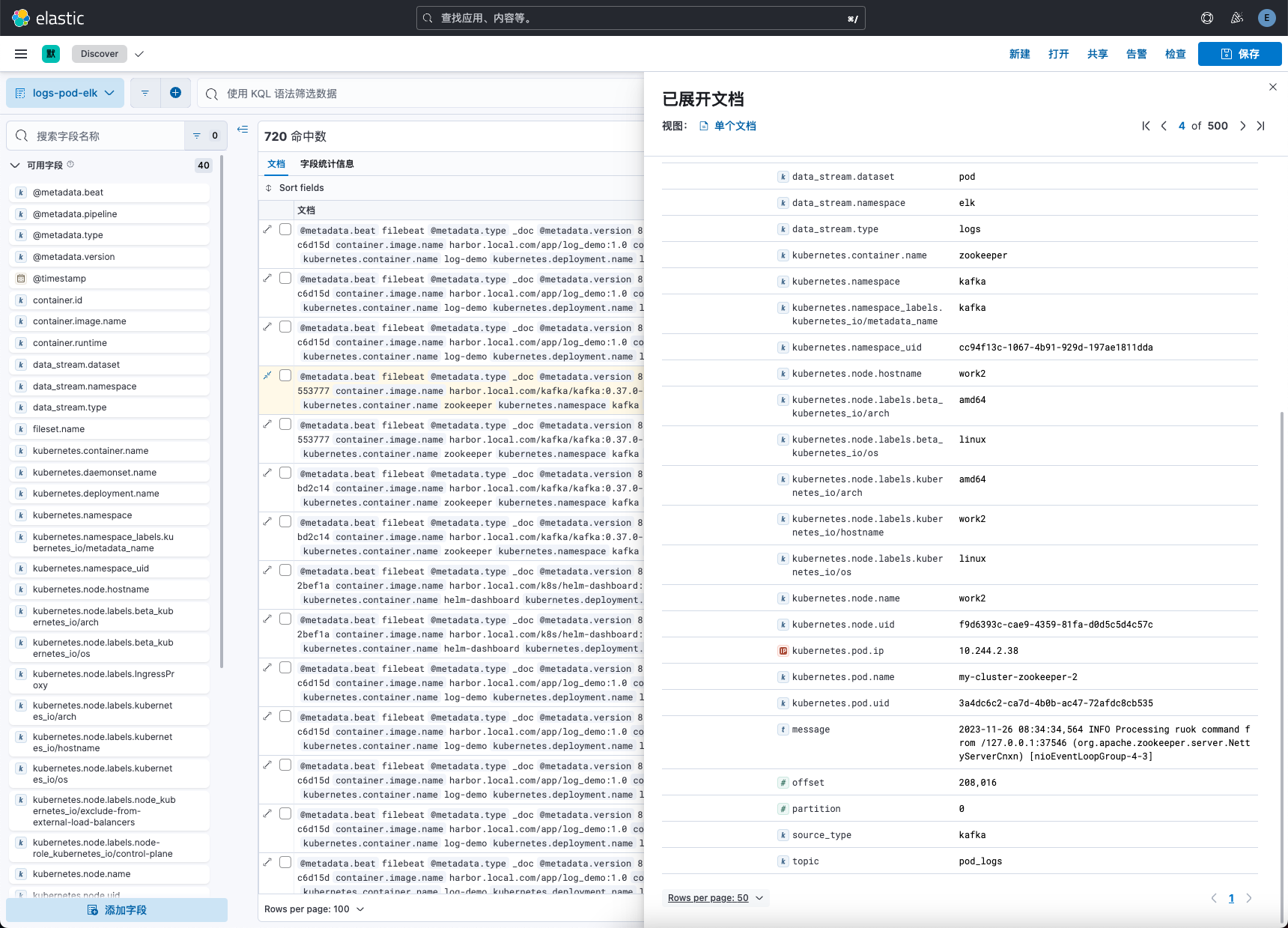
Task: Select the fileset.name field in sidebar
Action: (x=109, y=429)
